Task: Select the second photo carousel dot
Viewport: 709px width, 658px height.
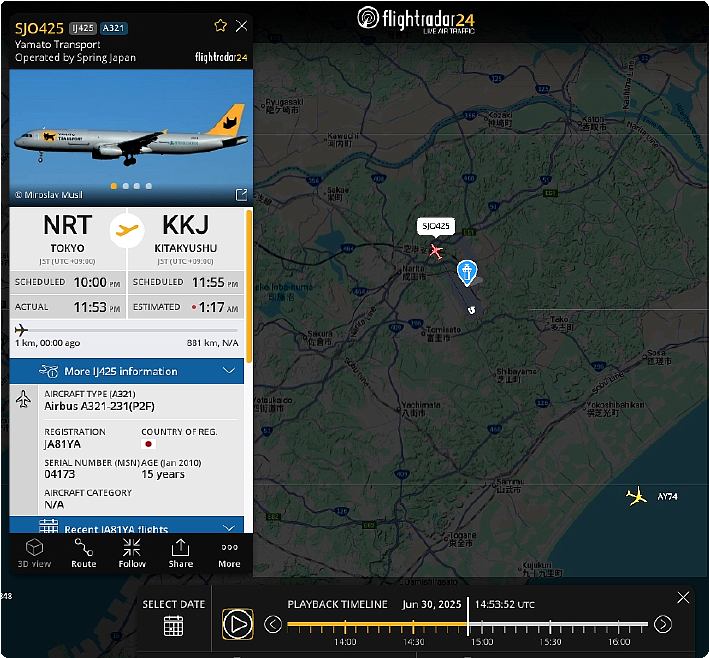Action: [126, 186]
